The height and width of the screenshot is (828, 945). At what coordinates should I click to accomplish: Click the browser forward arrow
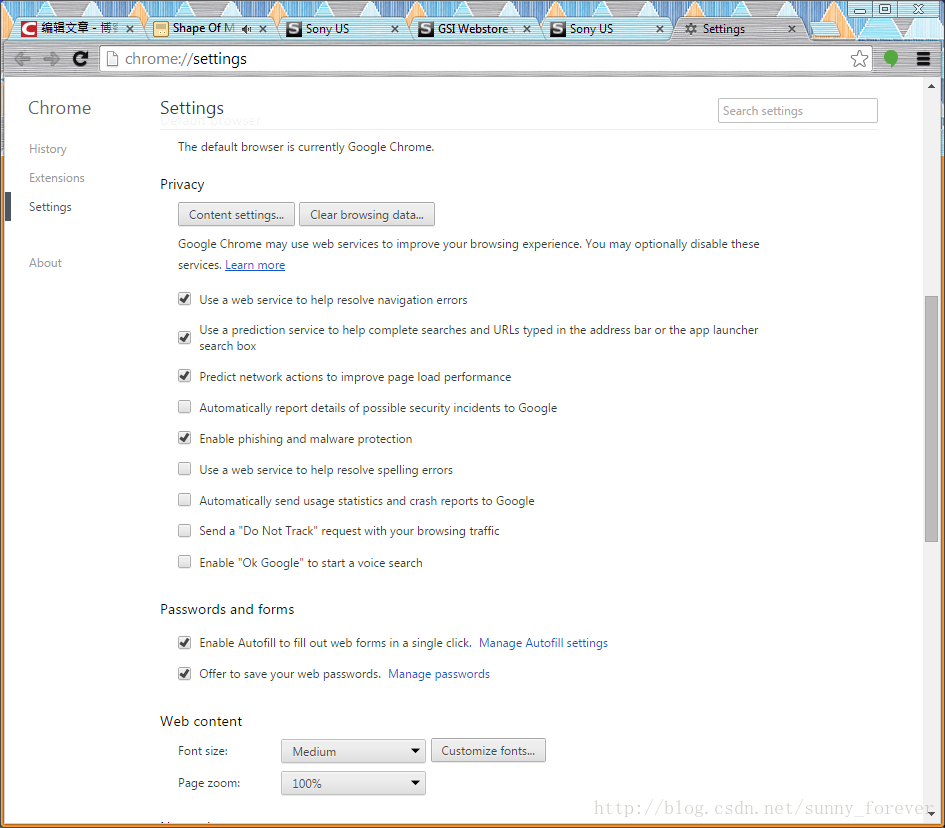52,58
